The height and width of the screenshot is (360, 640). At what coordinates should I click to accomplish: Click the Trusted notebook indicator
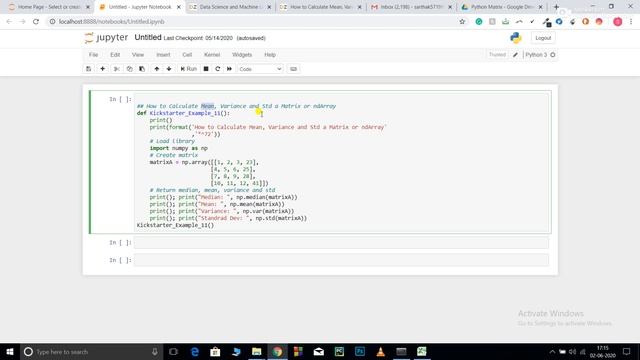pos(497,55)
